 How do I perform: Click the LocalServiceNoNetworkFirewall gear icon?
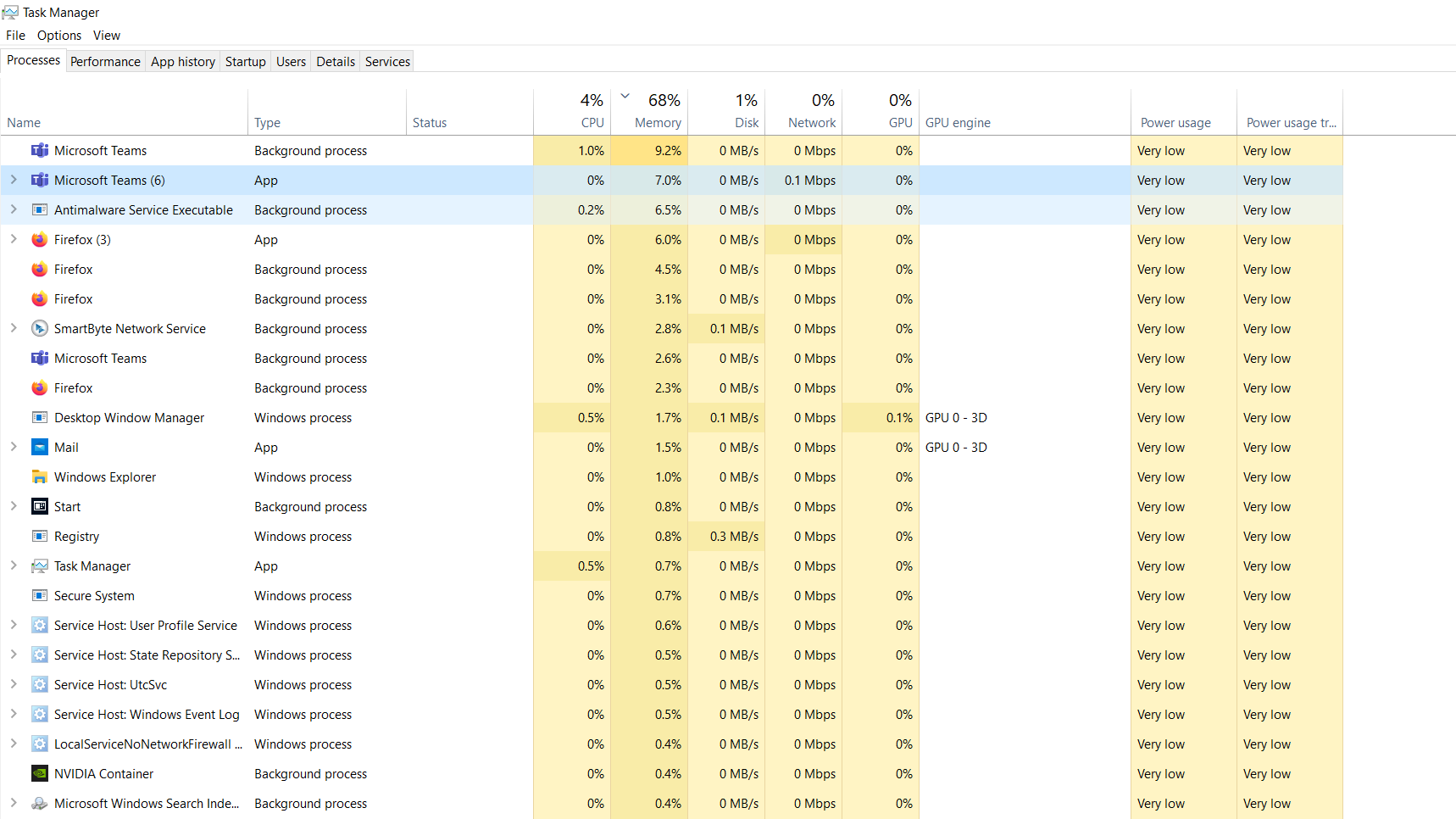(40, 744)
